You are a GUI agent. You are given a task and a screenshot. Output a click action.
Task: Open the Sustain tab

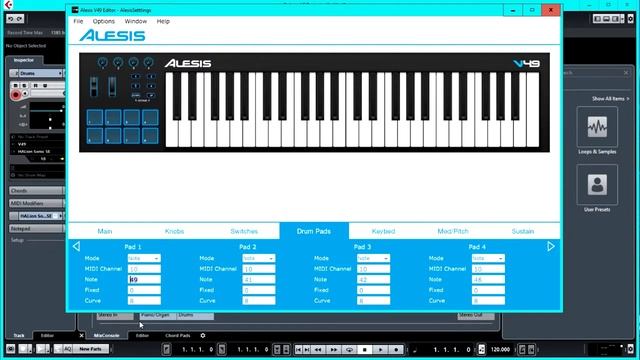523,231
